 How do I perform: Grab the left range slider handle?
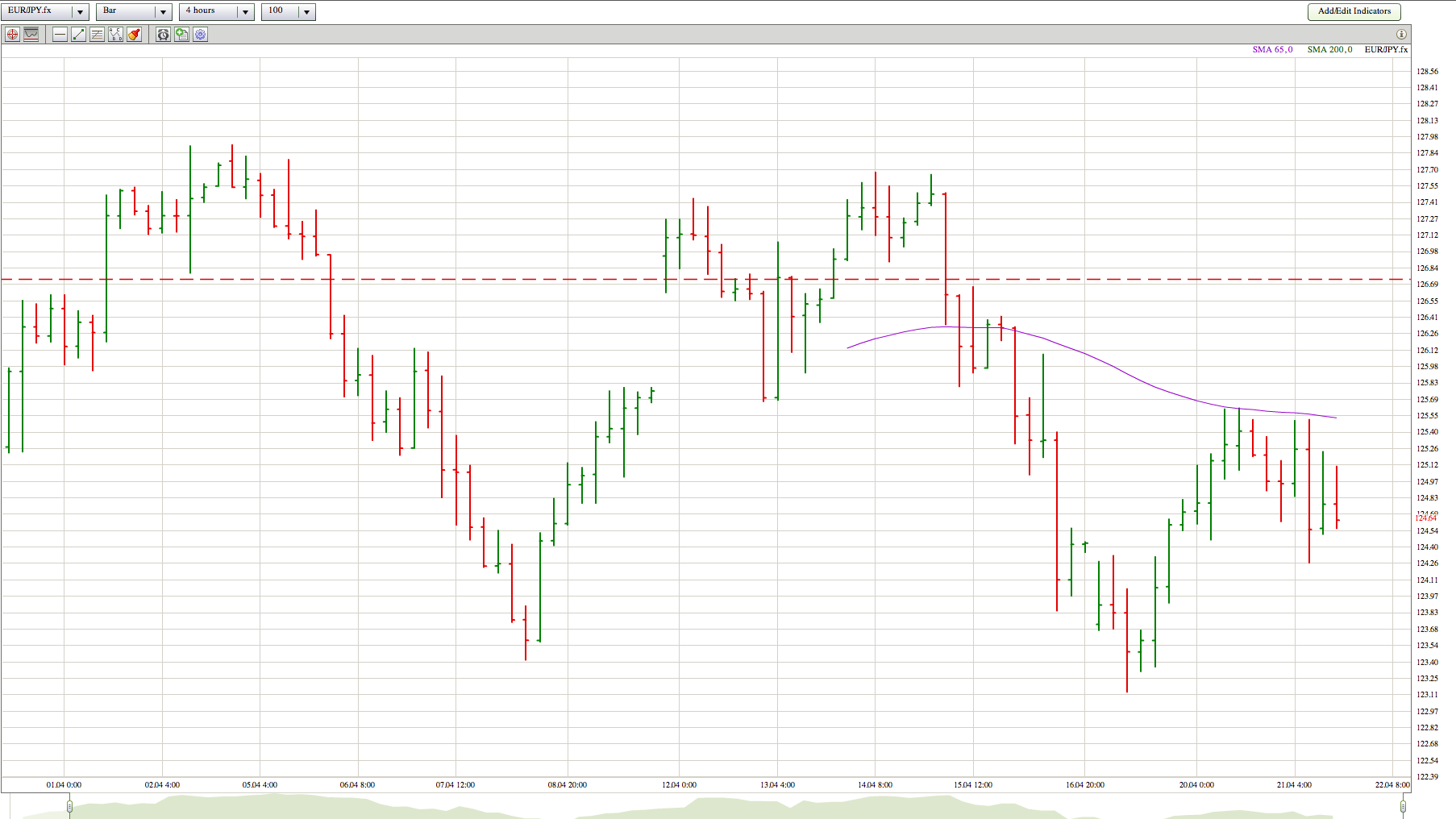click(x=69, y=805)
